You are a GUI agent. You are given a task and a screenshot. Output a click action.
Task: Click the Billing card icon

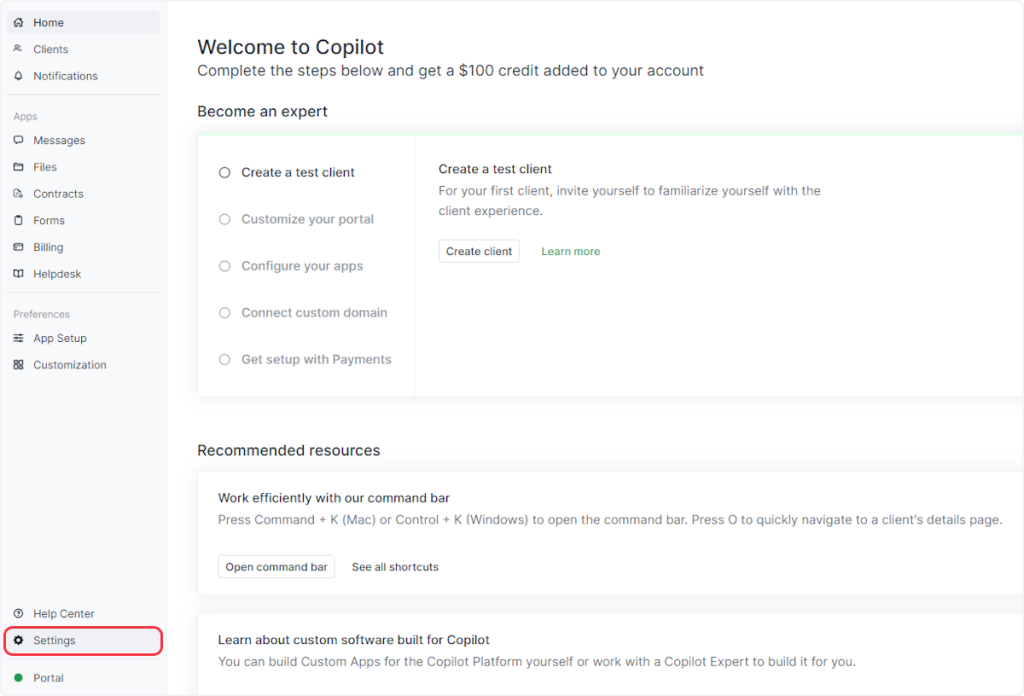18,247
